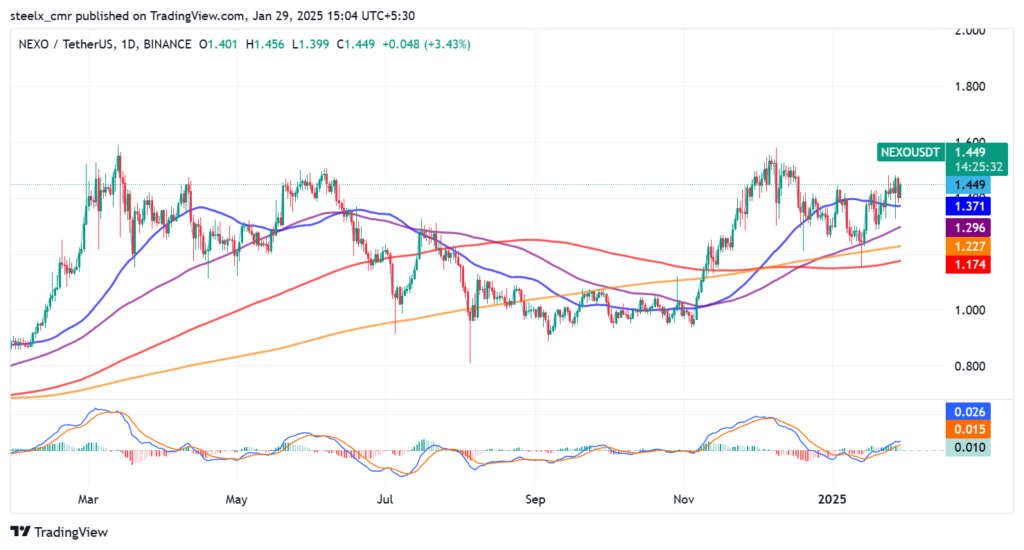Click the green 1.449 current price label
Viewport: 1024px width, 550px height.
pos(967,152)
